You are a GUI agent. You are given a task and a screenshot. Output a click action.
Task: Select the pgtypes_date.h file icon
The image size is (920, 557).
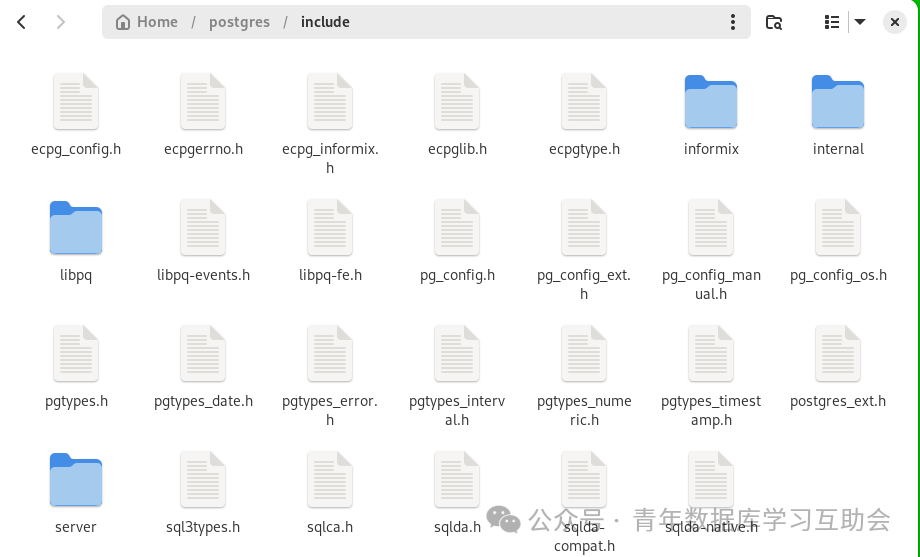coord(203,353)
